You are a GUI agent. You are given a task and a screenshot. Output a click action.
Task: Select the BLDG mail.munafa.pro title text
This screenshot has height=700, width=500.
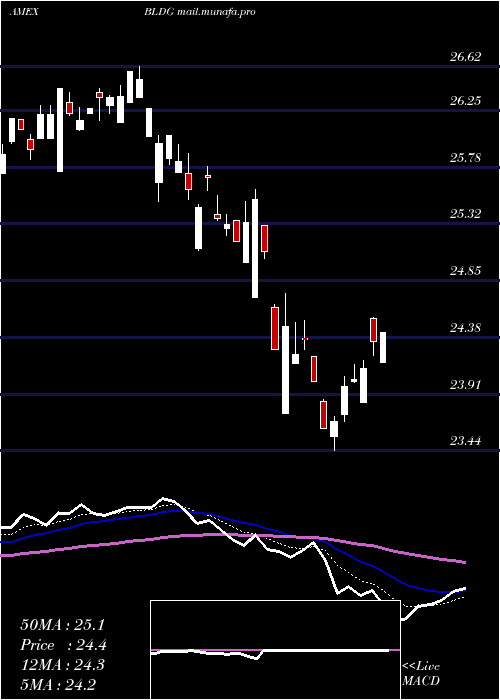[200, 12]
